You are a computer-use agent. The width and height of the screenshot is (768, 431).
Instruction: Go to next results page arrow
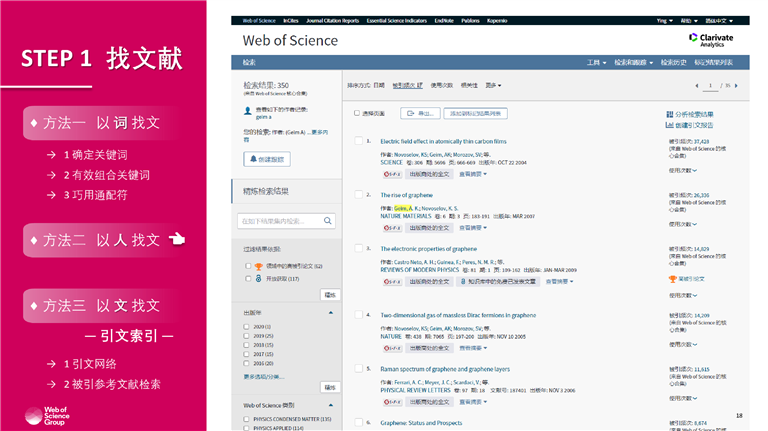pyautogui.click(x=736, y=86)
